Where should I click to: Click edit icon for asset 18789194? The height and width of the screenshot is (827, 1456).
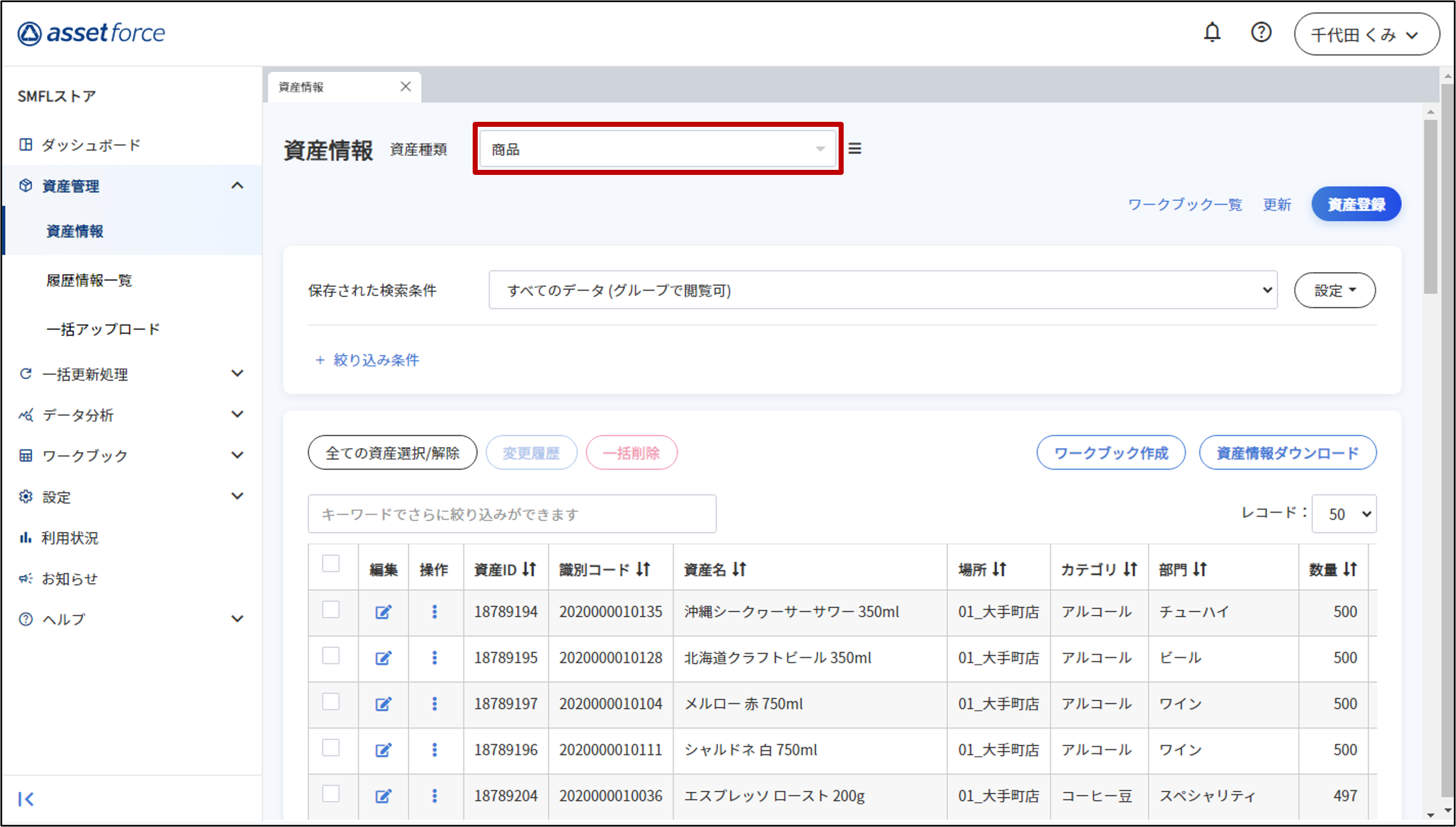pos(383,612)
